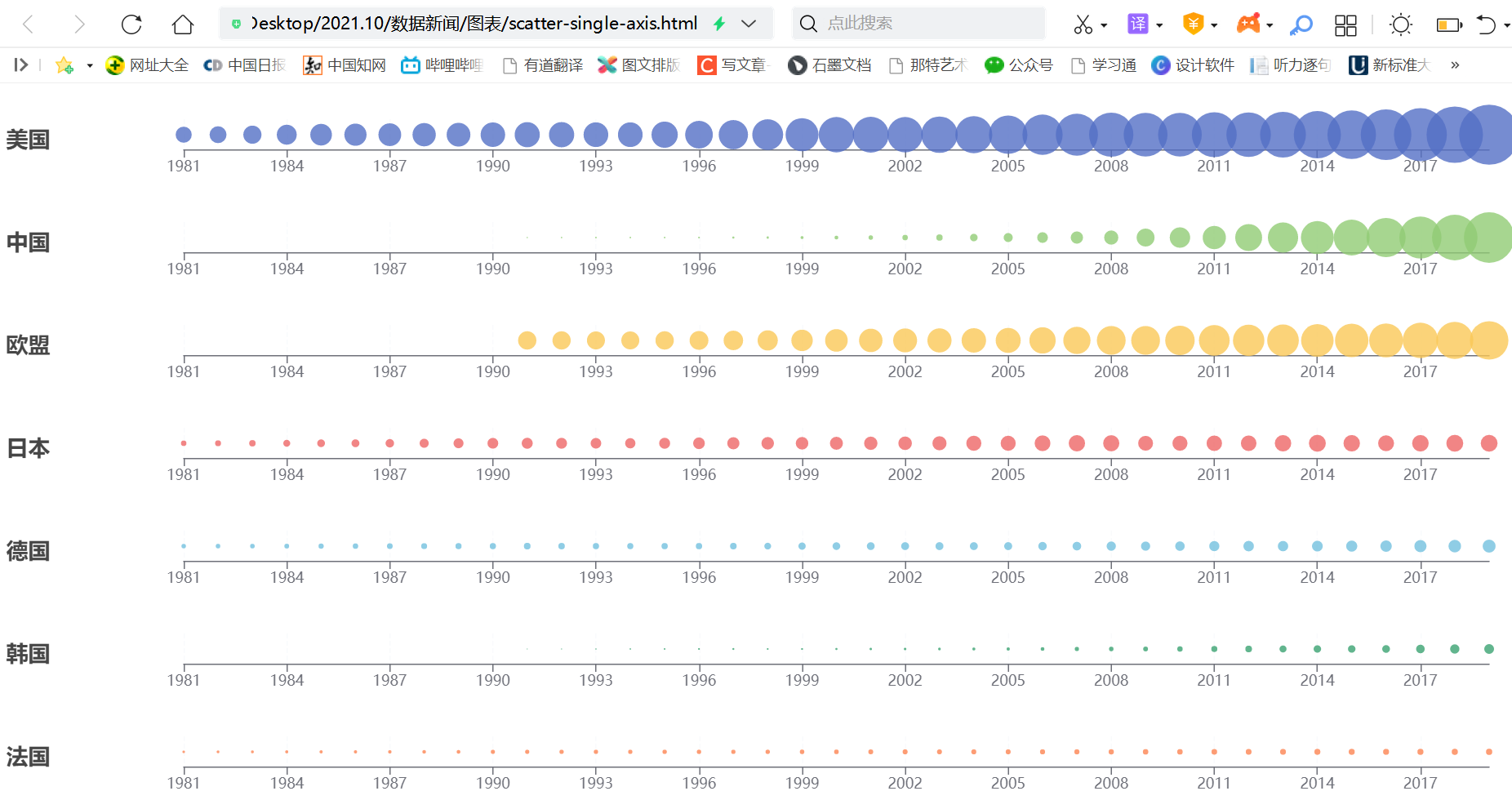1512x800 pixels.
Task: Open the 中国知网 bookmark
Action: (x=344, y=65)
